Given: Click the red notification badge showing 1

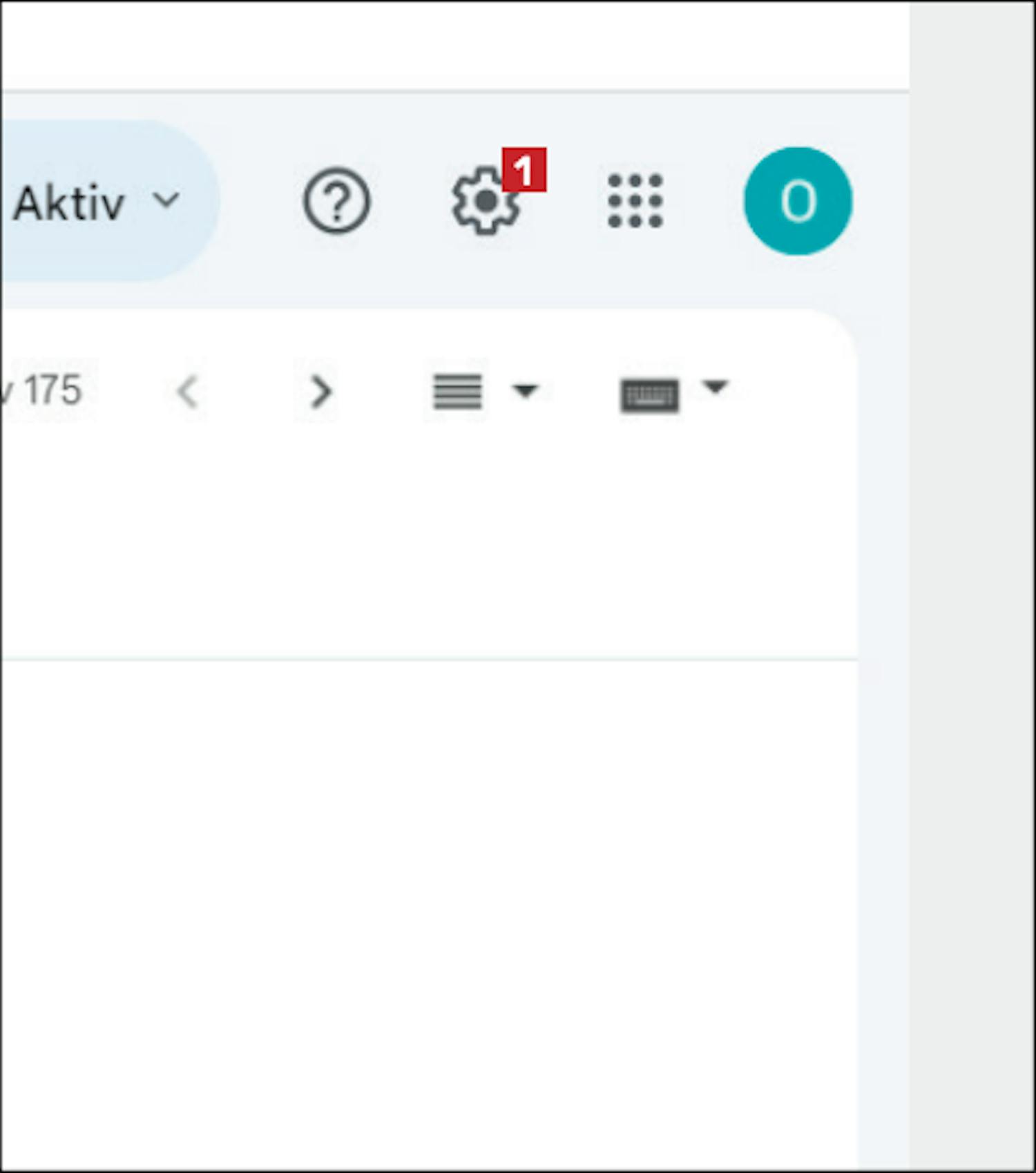Looking at the screenshot, I should coord(524,169).
